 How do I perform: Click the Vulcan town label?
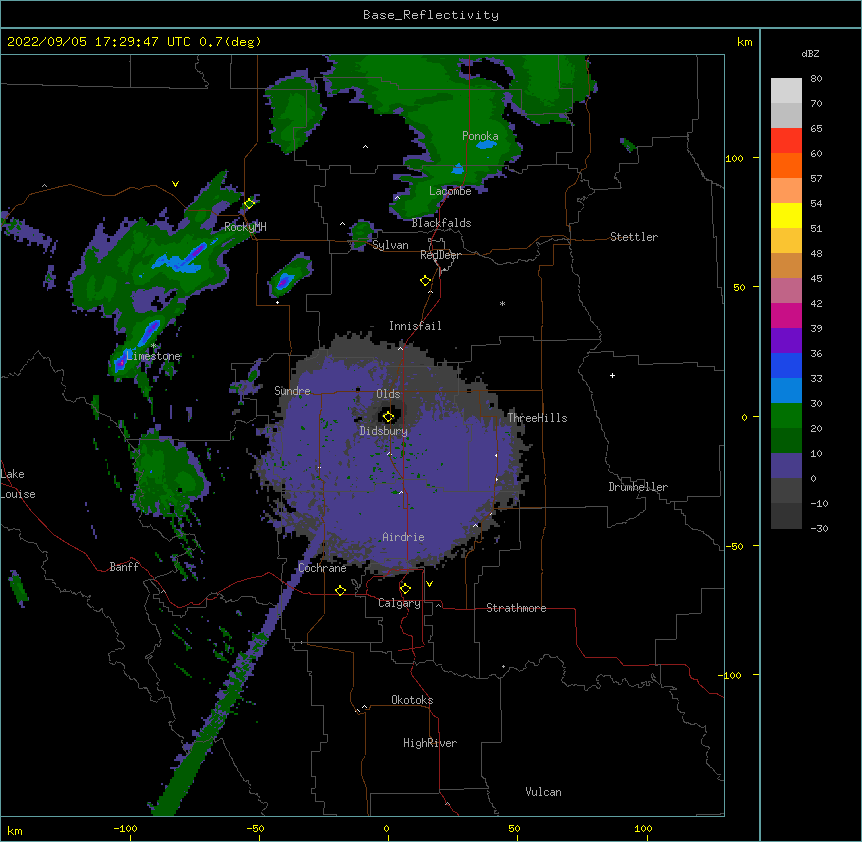tap(543, 792)
